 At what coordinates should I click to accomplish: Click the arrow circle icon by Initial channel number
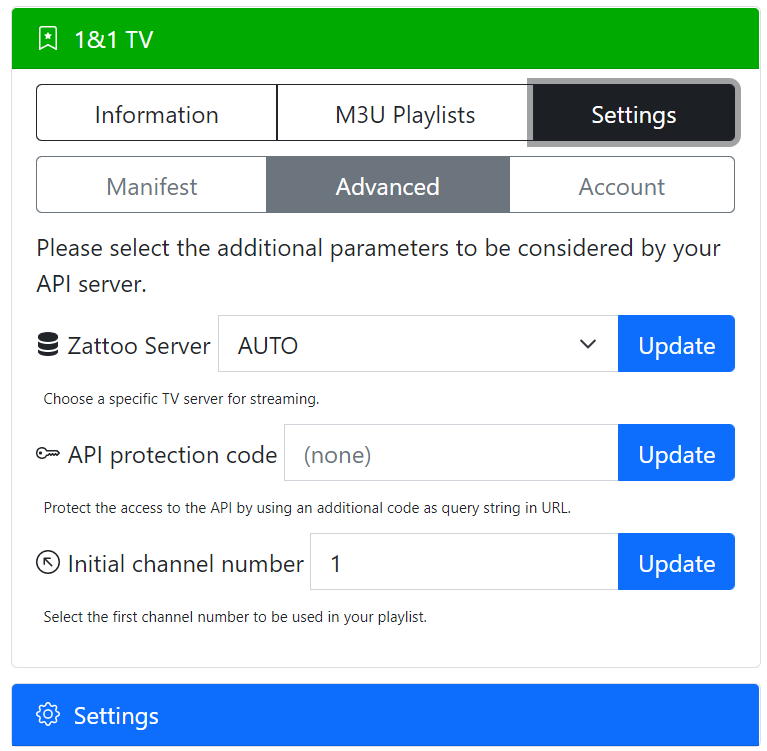click(48, 563)
